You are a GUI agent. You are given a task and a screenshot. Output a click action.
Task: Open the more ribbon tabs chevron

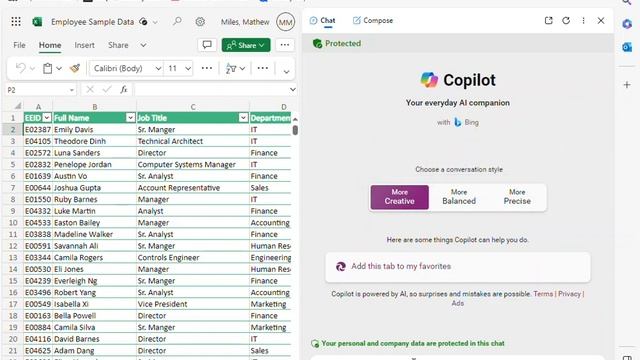[143, 45]
